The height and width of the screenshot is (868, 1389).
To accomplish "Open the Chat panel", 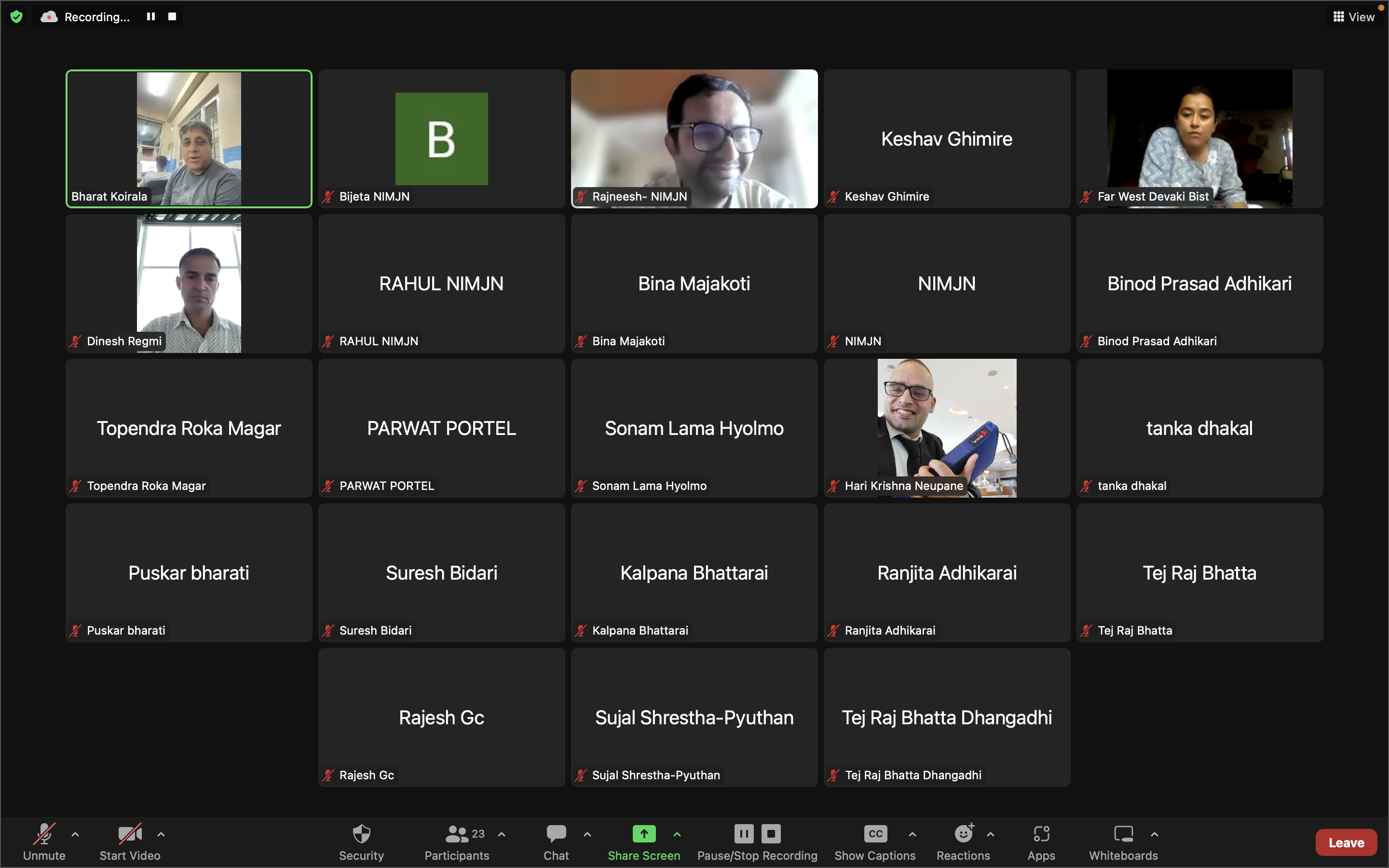I will (556, 841).
